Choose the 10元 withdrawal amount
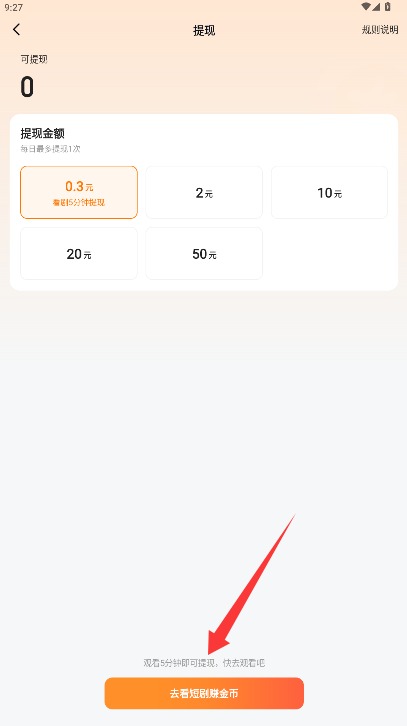 coord(329,192)
